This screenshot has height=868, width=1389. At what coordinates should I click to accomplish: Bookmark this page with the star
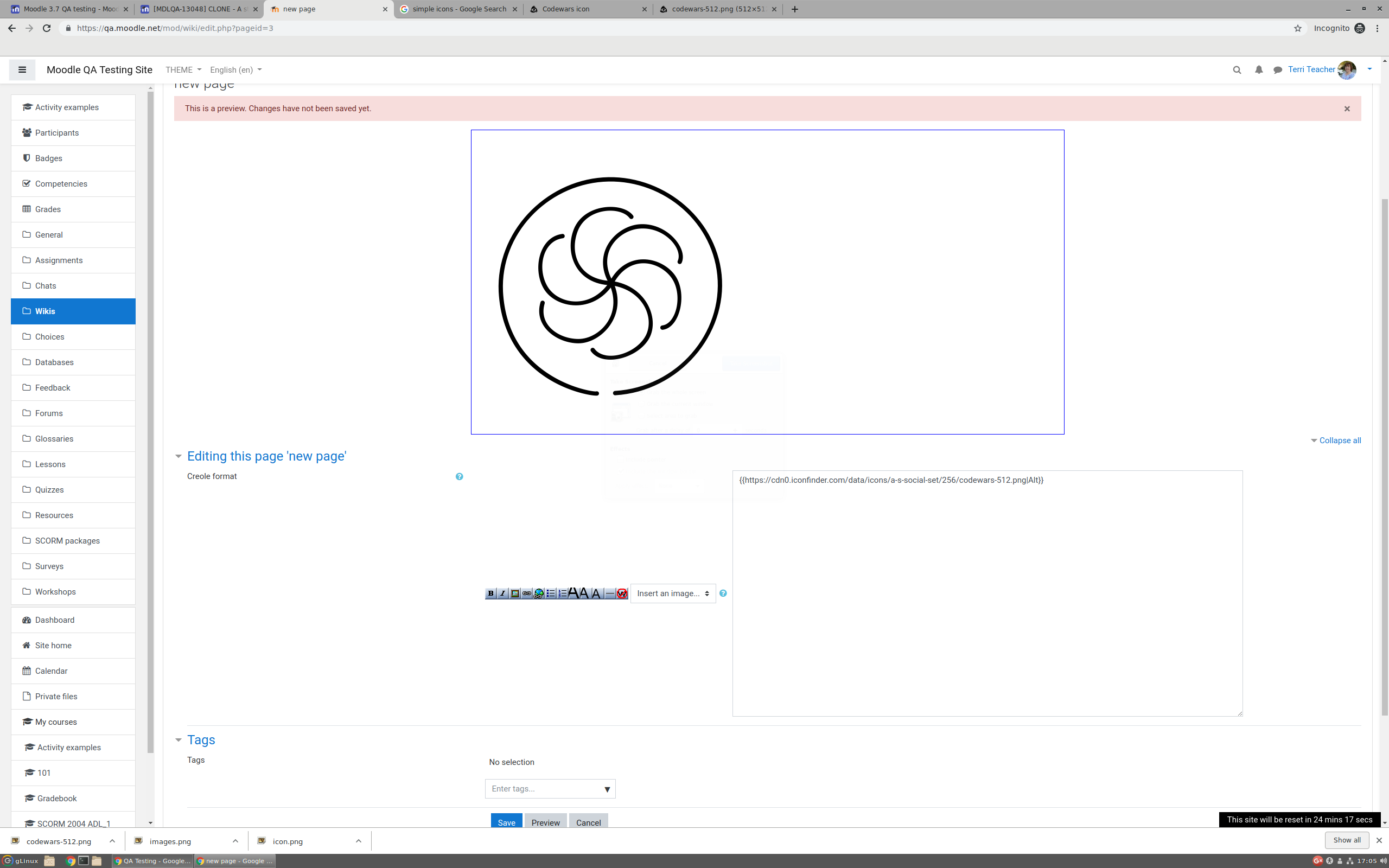click(1297, 28)
